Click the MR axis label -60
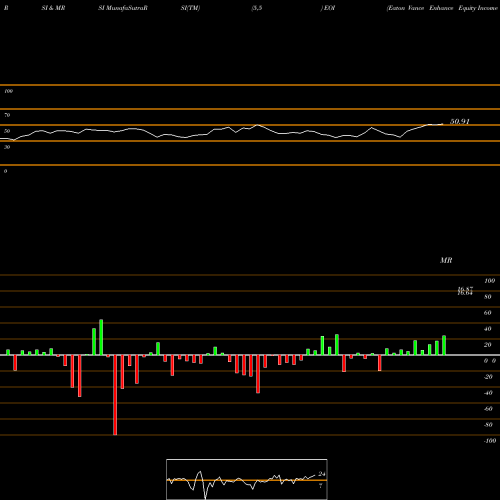 click(x=488, y=409)
